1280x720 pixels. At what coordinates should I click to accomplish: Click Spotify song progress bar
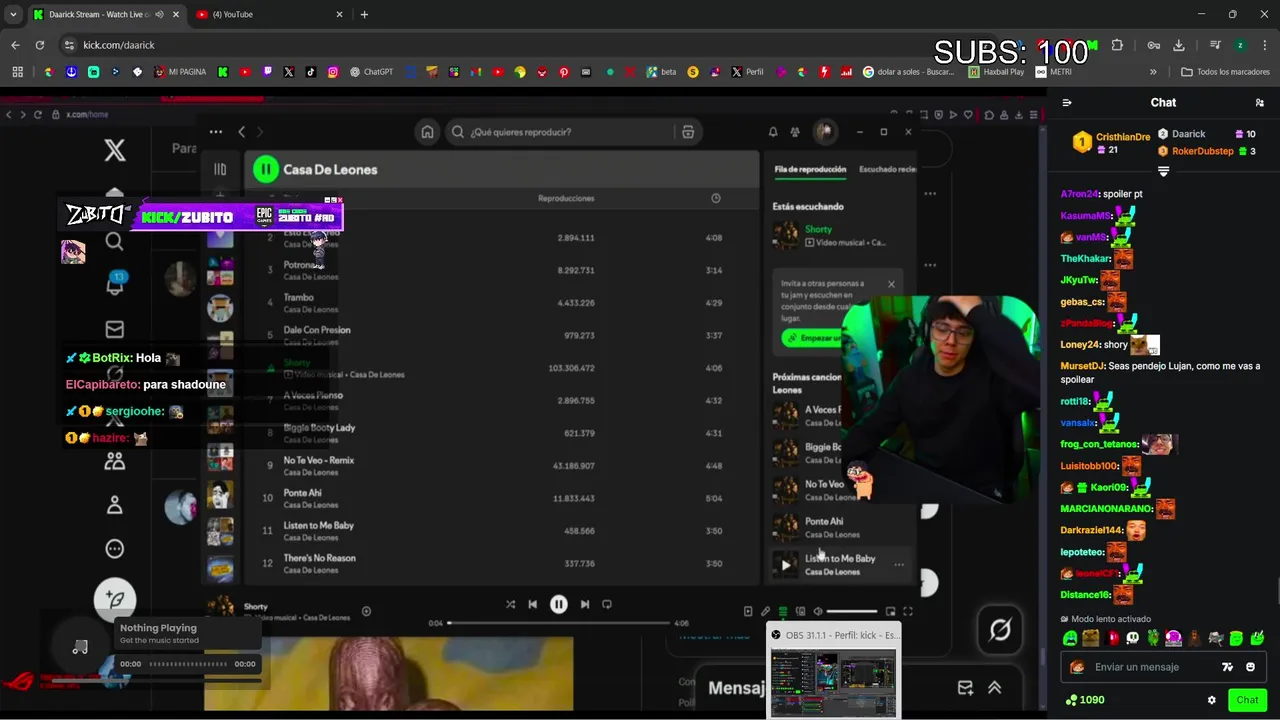point(559,623)
